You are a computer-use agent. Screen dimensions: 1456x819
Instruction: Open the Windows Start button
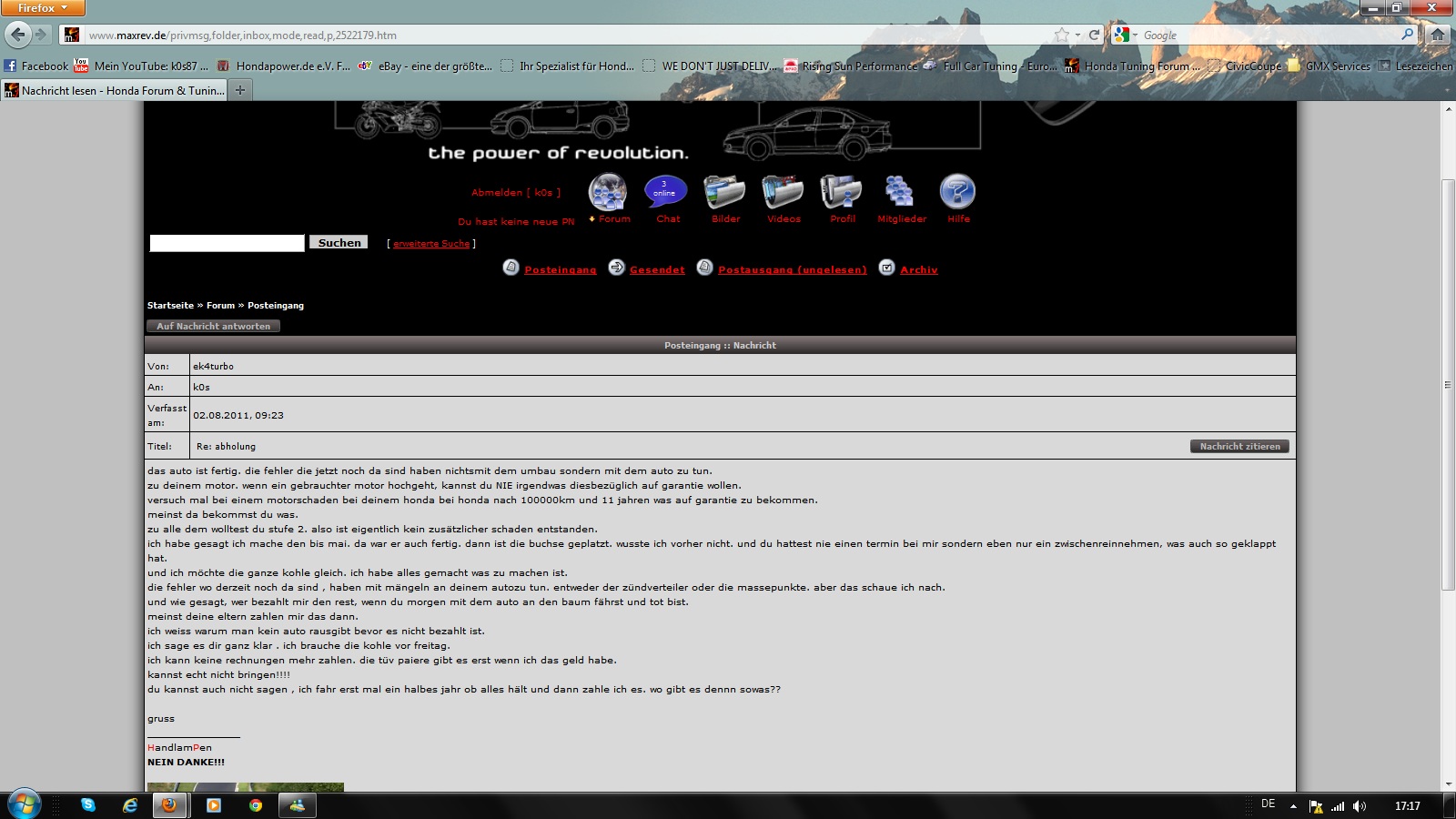[x=24, y=805]
